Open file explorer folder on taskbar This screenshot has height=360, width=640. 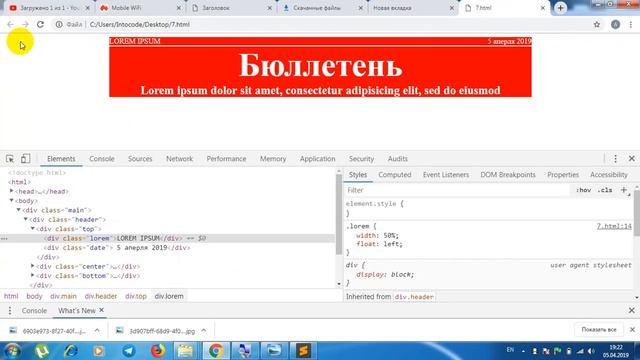click(184, 351)
